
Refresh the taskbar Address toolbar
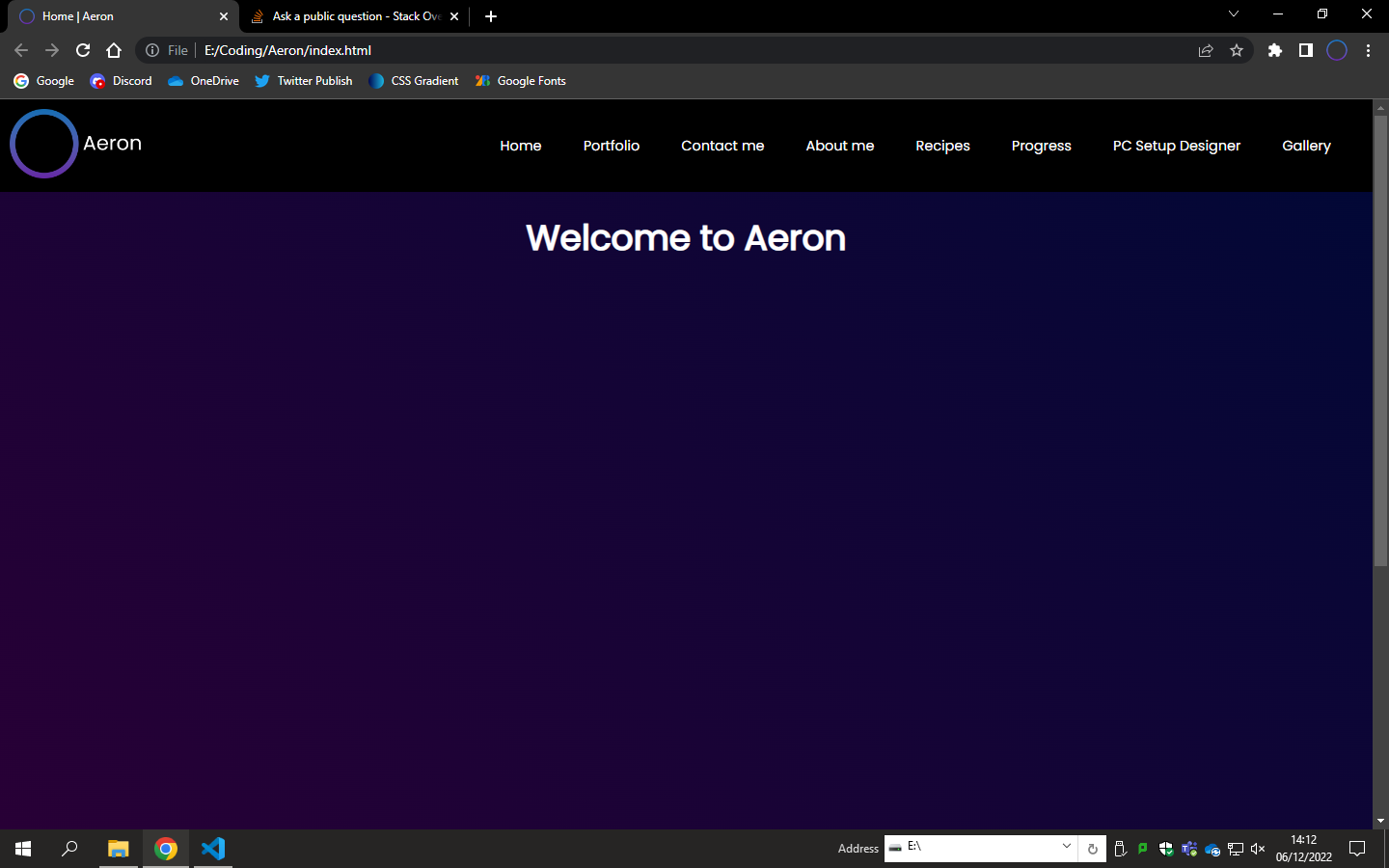[1092, 849]
